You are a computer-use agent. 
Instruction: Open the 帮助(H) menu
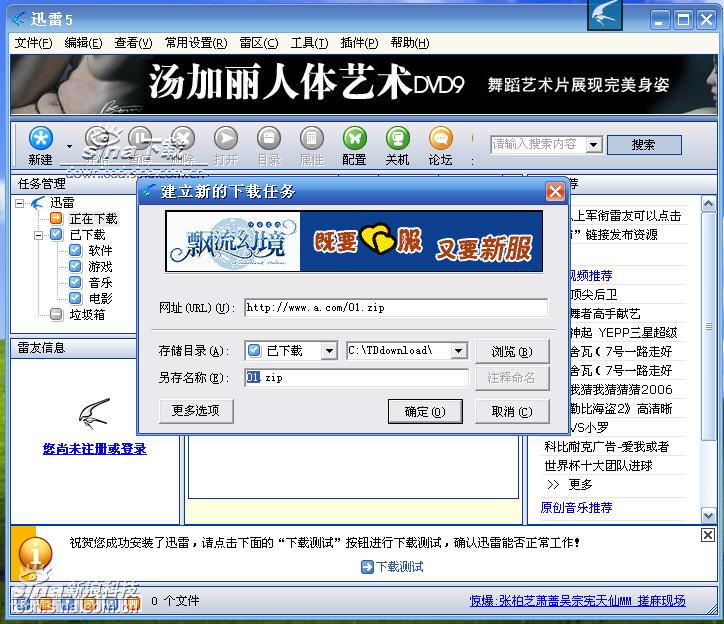(410, 43)
